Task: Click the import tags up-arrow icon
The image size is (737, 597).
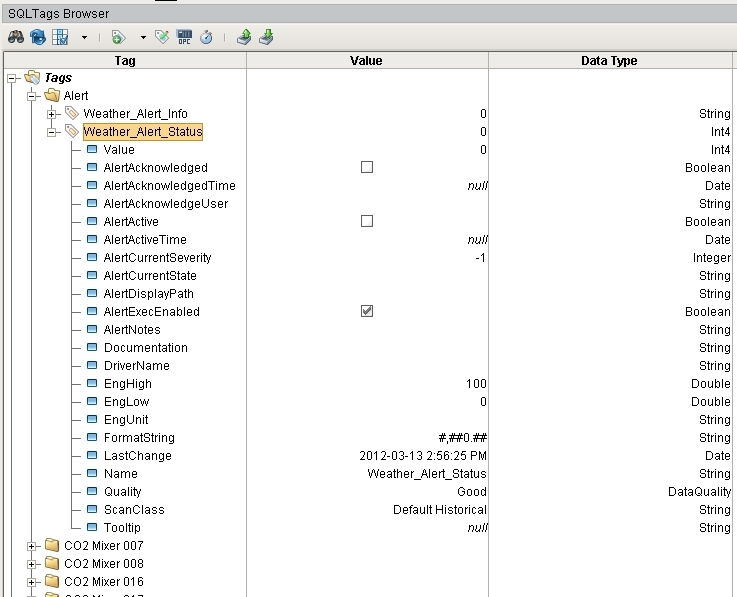Action: click(x=243, y=37)
